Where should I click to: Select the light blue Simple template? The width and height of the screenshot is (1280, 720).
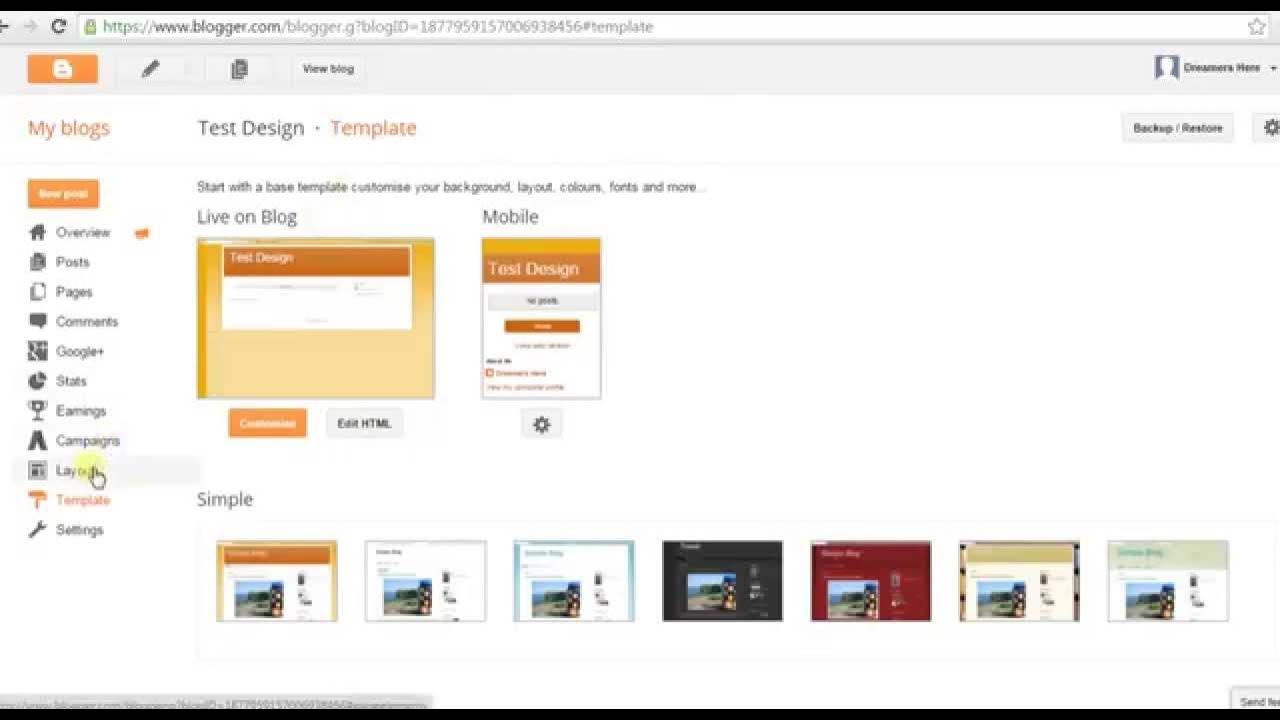coord(574,581)
